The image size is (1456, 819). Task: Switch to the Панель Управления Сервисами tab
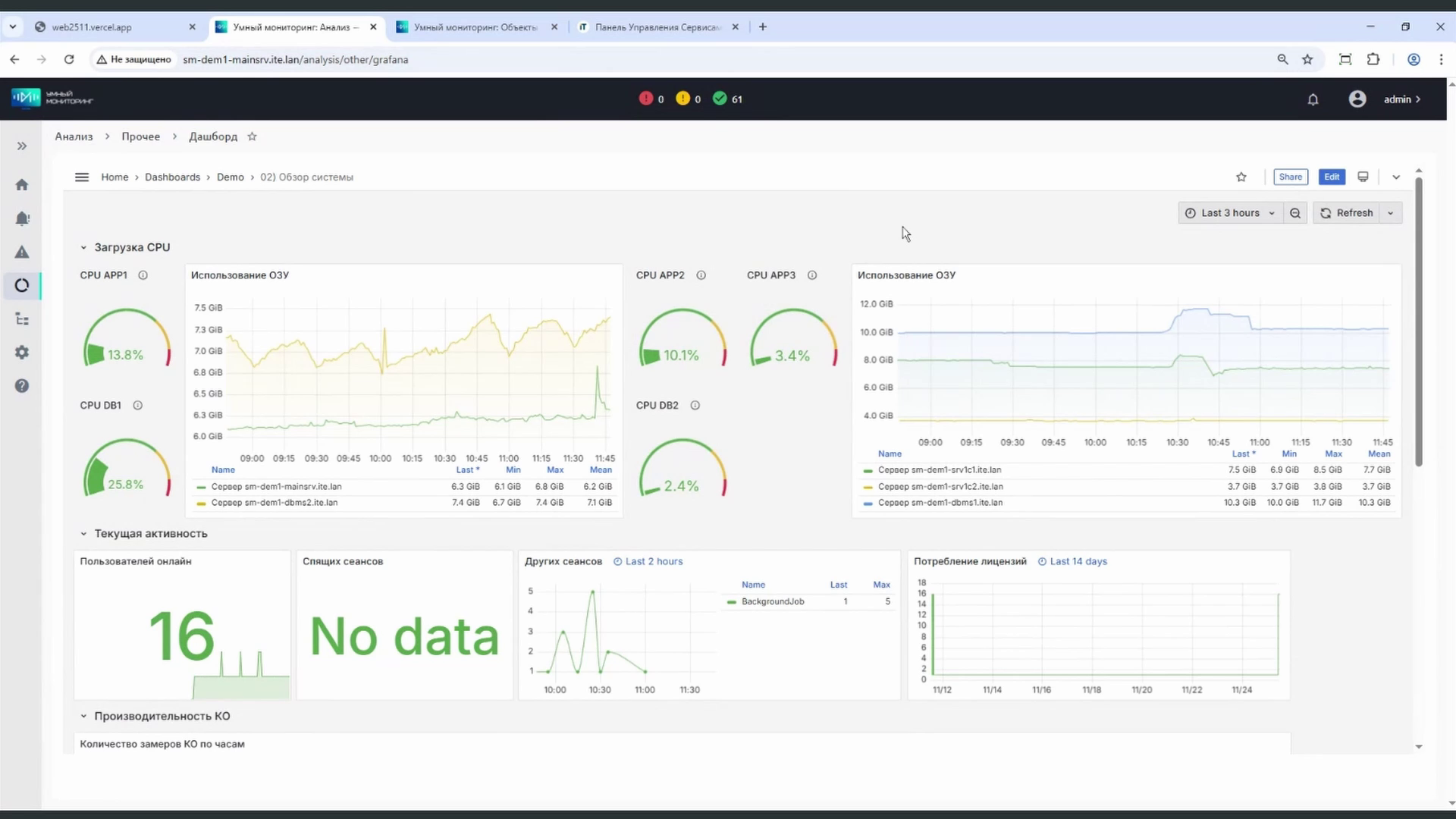click(656, 27)
